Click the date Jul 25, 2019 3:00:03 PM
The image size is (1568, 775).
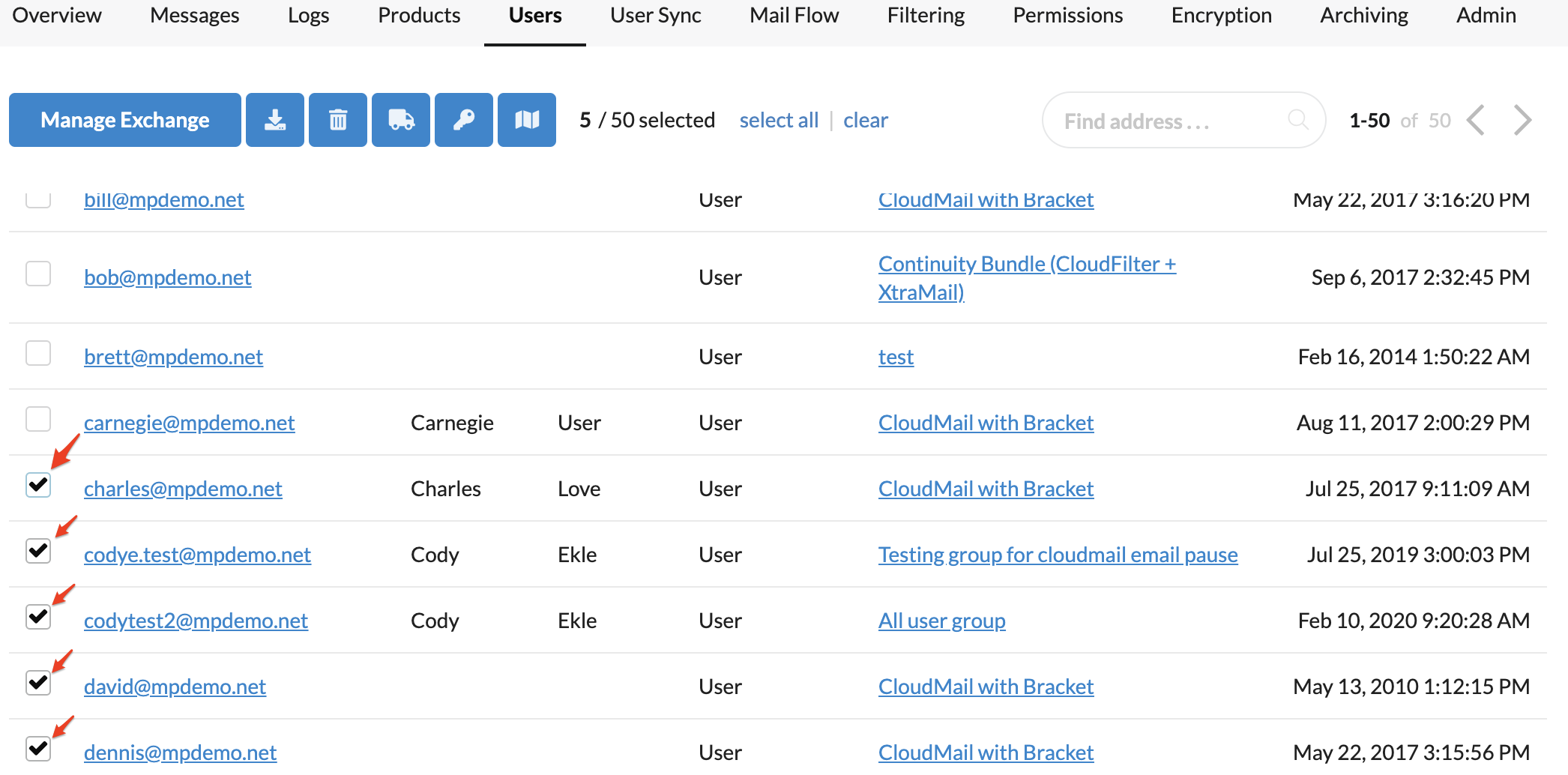(x=1418, y=555)
